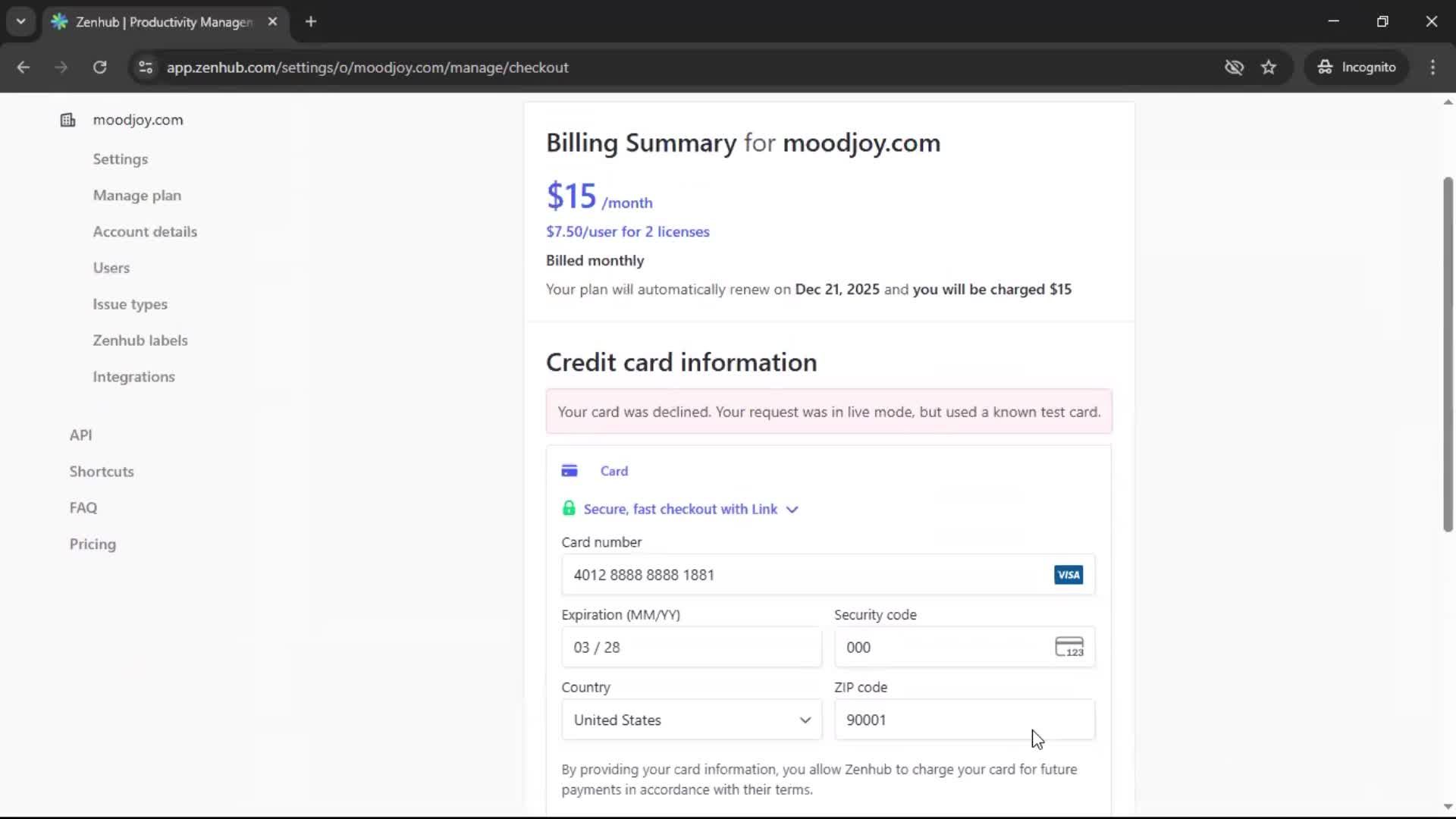1456x819 pixels.
Task: Click the back navigation arrow
Action: [24, 67]
